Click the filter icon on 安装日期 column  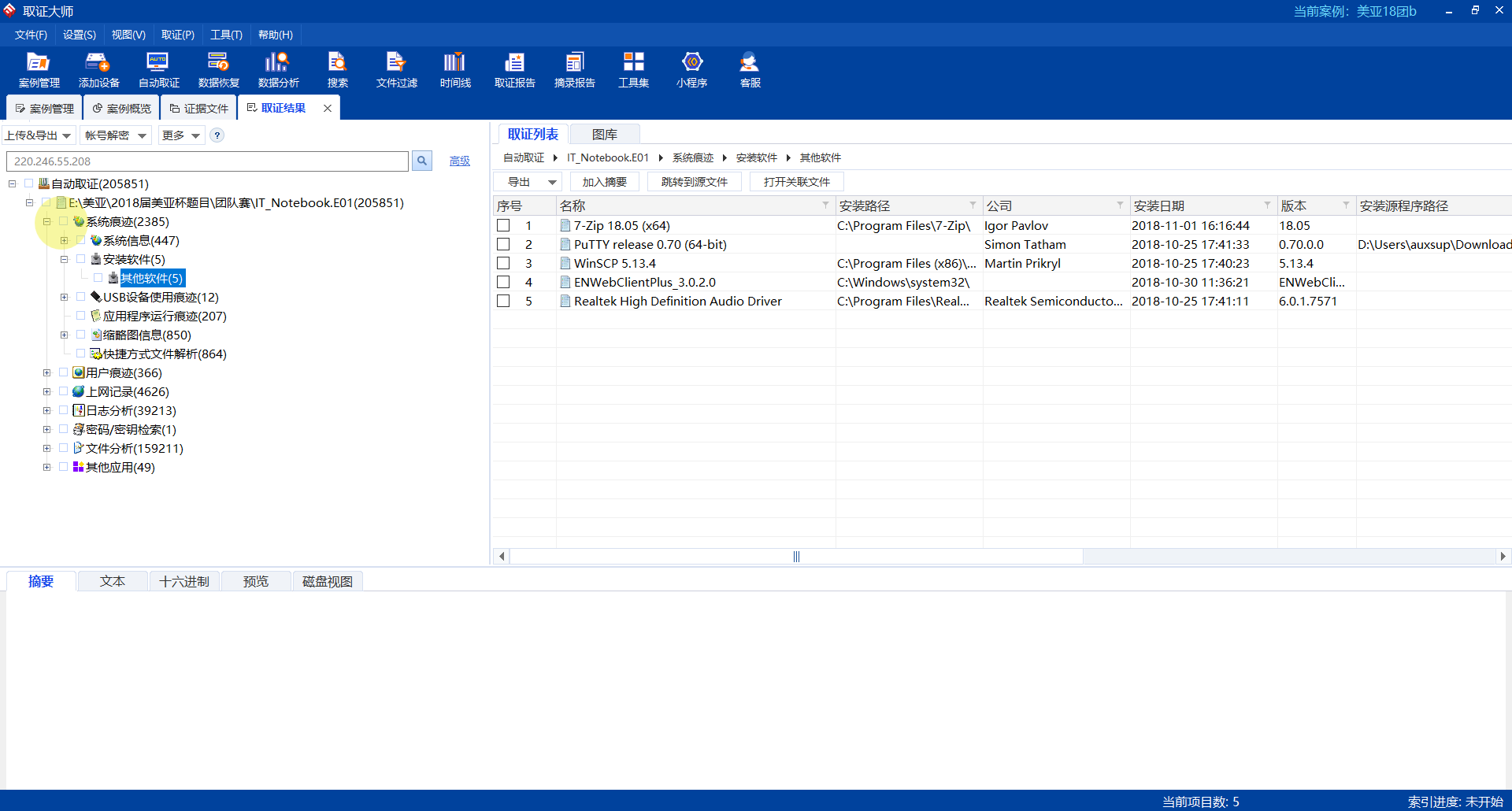tap(1267, 205)
